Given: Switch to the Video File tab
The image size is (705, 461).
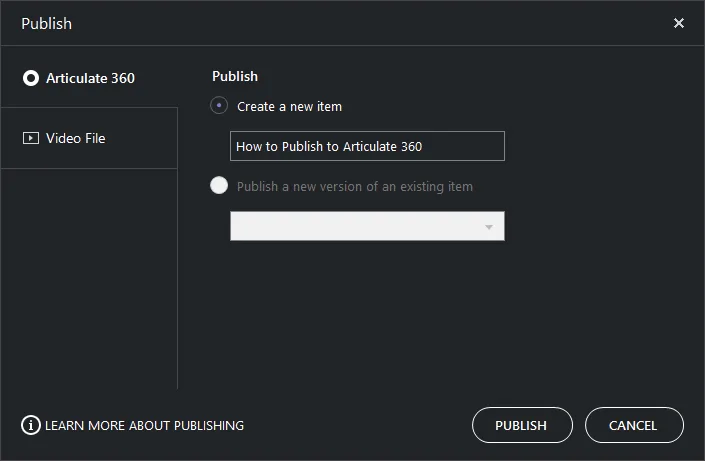Looking at the screenshot, I should (x=89, y=138).
